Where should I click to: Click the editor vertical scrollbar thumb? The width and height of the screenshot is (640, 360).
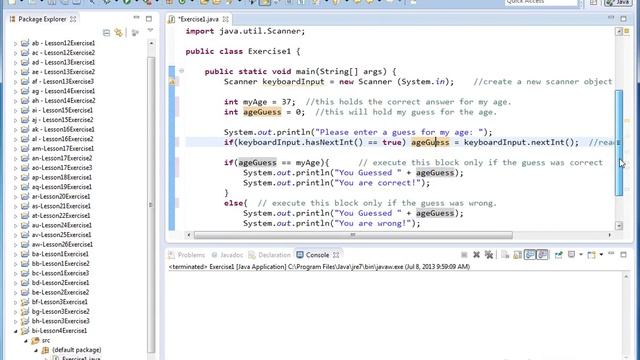(619, 143)
